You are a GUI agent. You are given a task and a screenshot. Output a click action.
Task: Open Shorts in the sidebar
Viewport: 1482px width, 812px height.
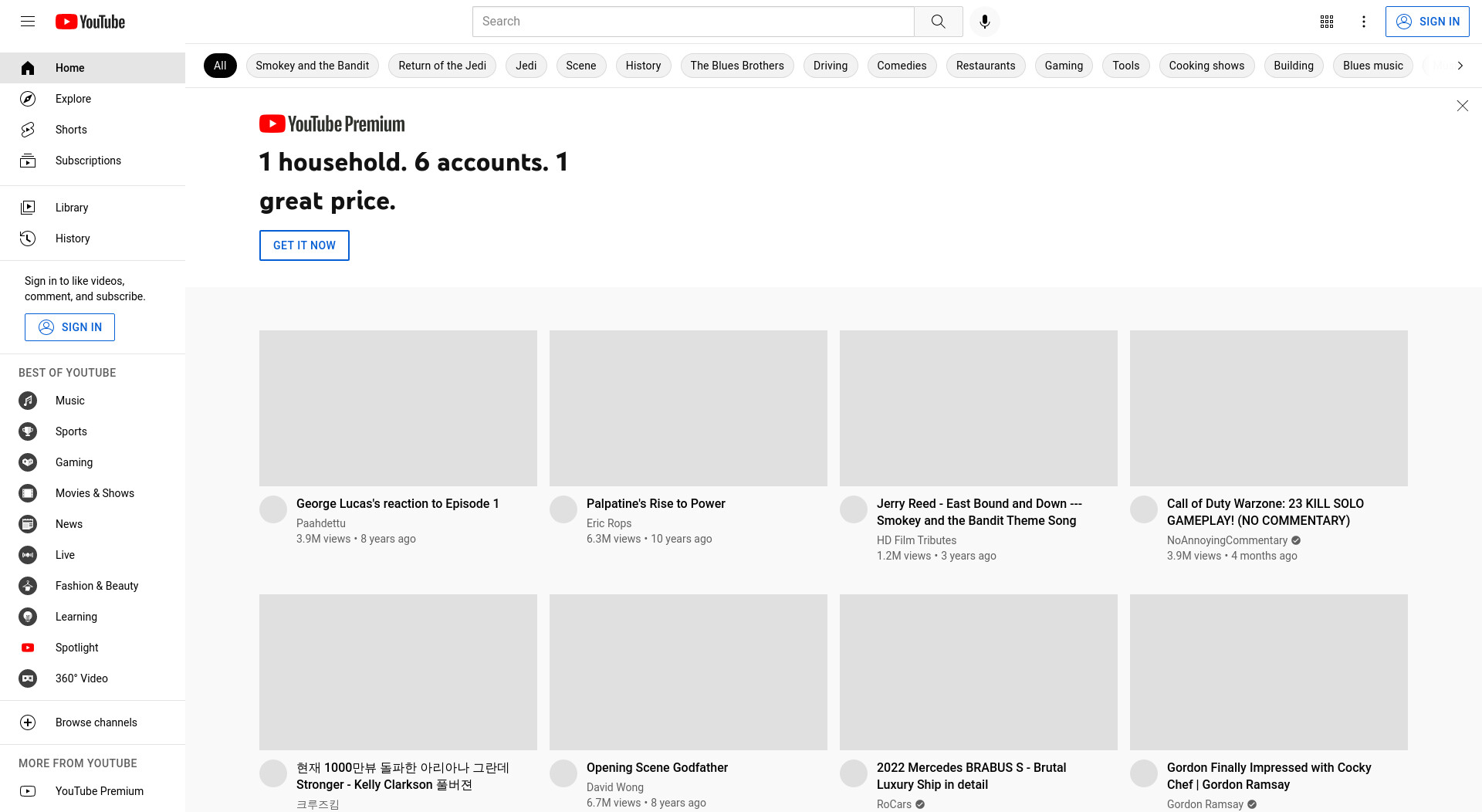point(93,130)
